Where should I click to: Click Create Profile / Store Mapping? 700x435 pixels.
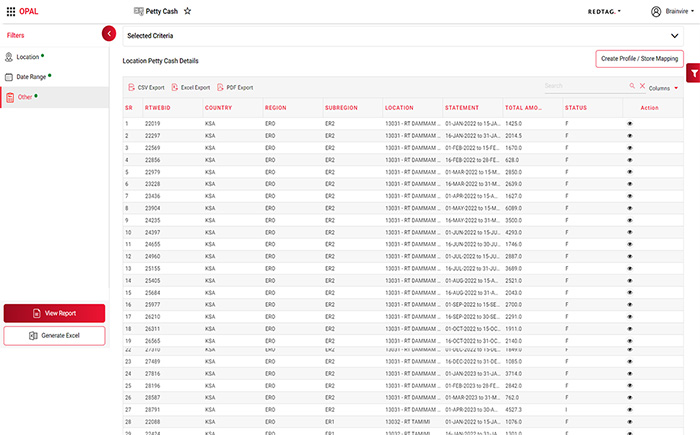click(x=639, y=59)
